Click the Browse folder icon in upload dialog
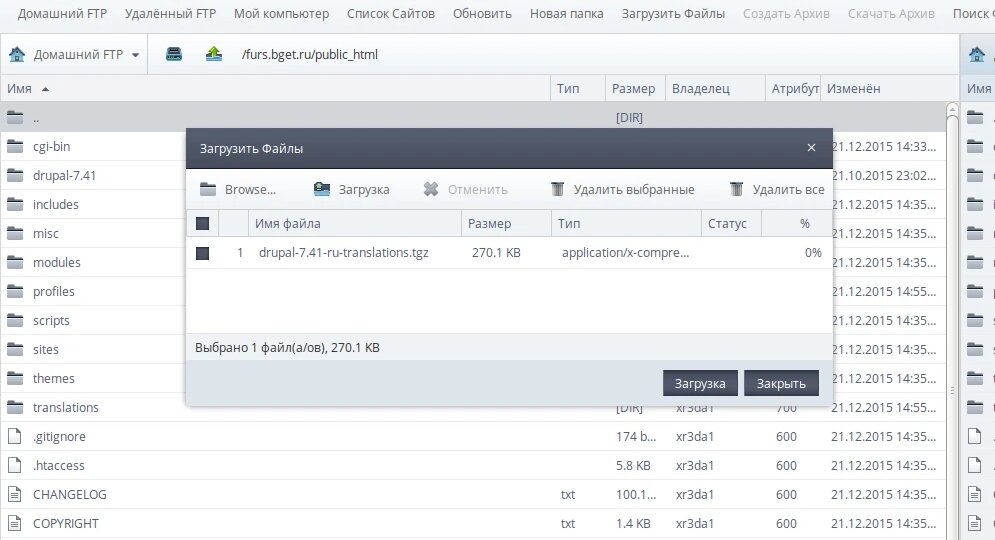 tap(208, 189)
